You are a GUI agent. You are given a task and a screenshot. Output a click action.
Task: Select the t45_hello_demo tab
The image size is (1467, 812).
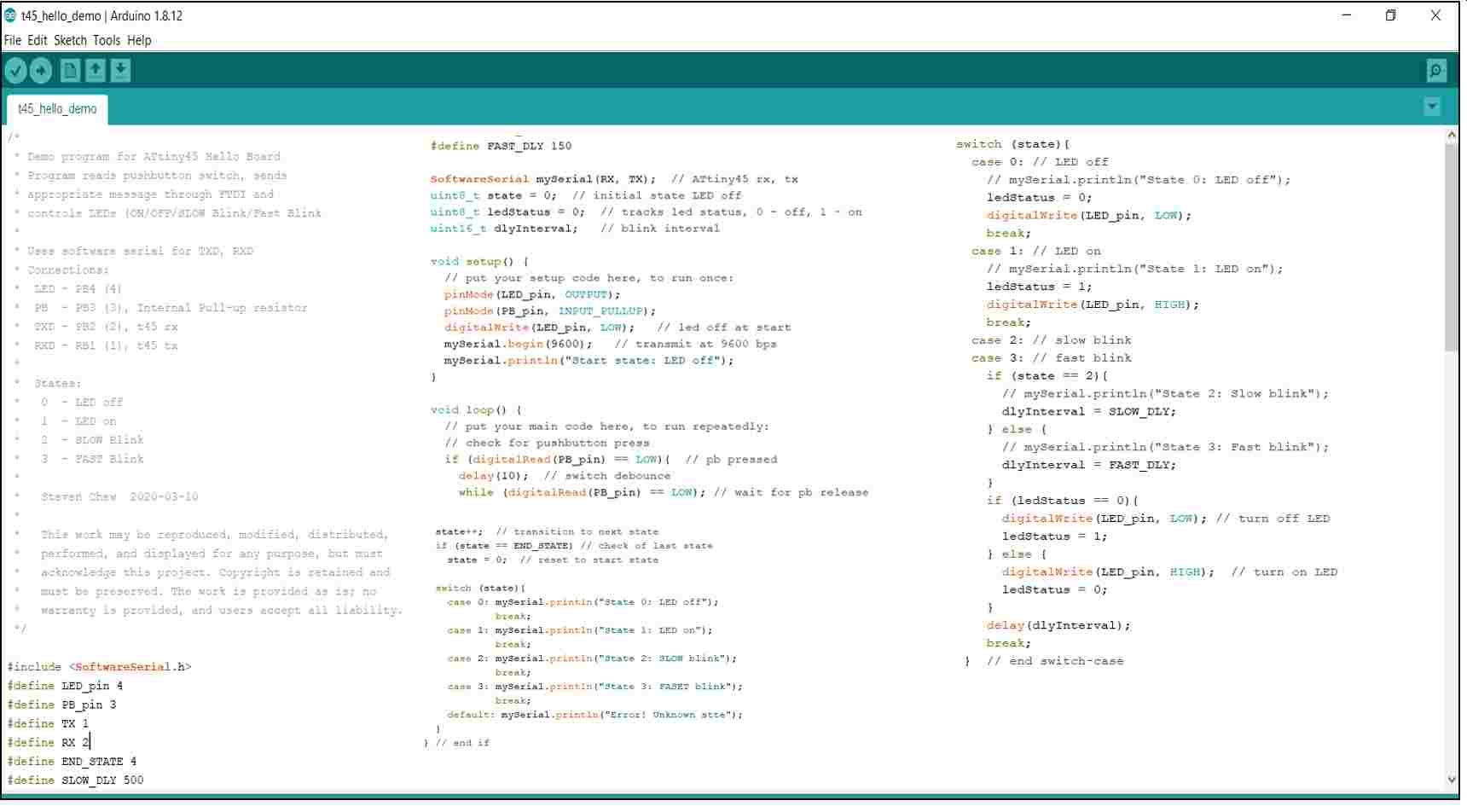pos(57,109)
